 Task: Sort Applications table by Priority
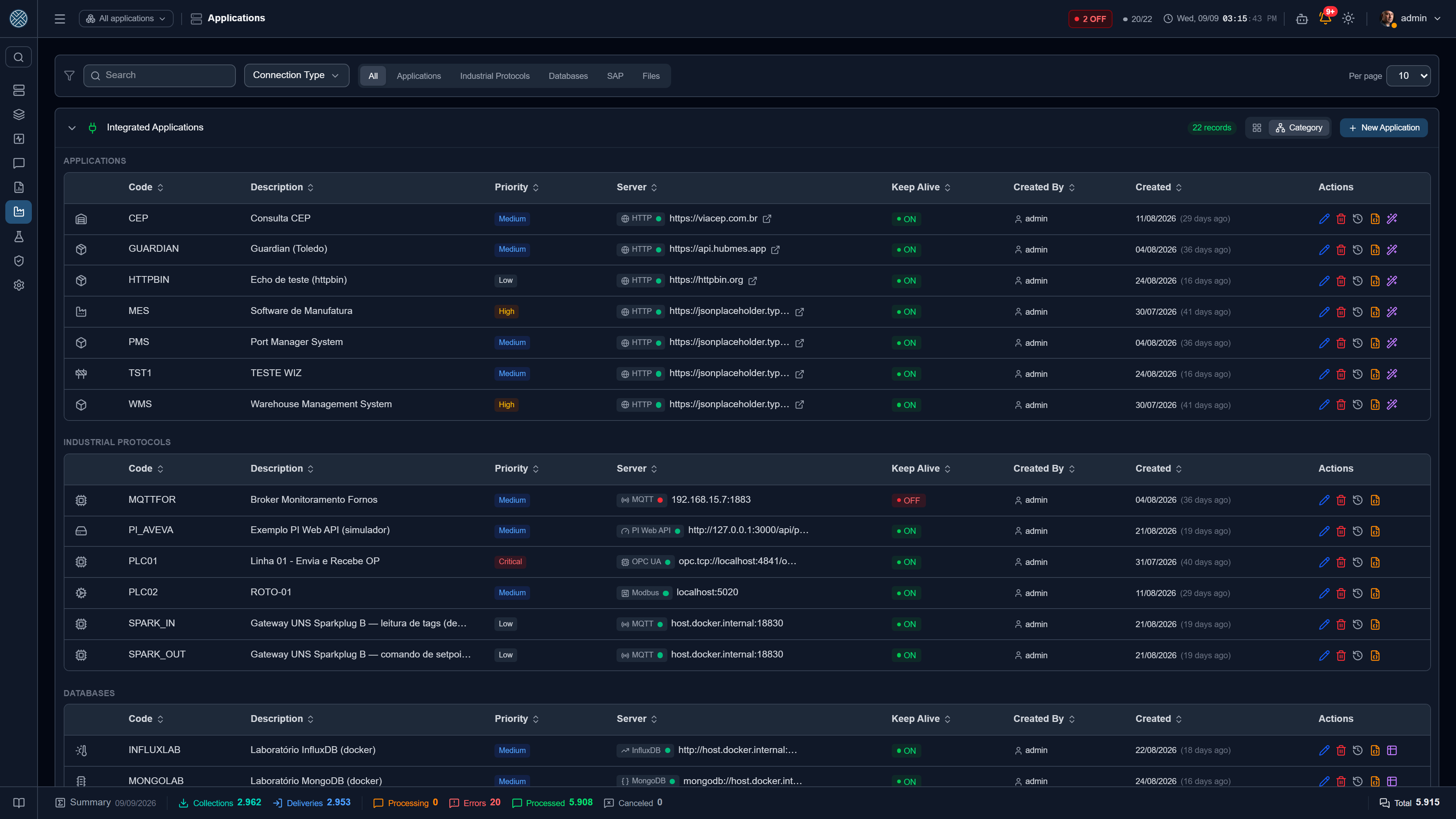point(516,188)
